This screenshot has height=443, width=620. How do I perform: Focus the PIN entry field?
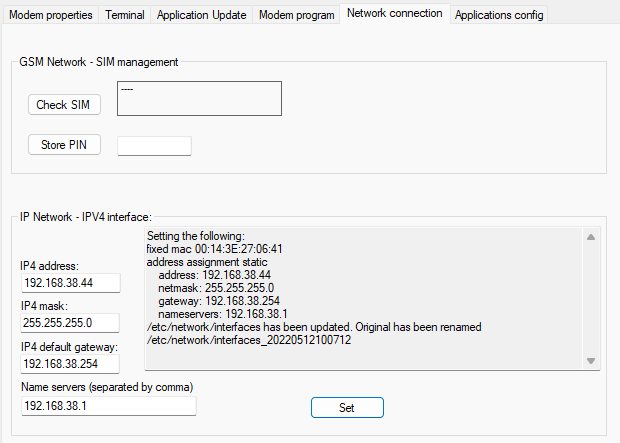pos(154,146)
